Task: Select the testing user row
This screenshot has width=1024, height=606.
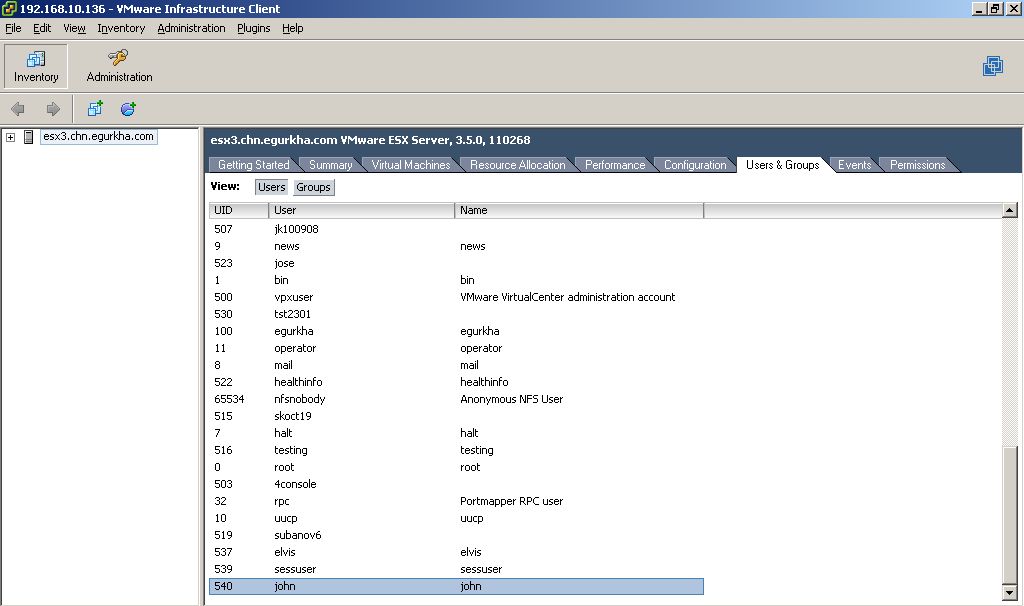Action: point(456,450)
